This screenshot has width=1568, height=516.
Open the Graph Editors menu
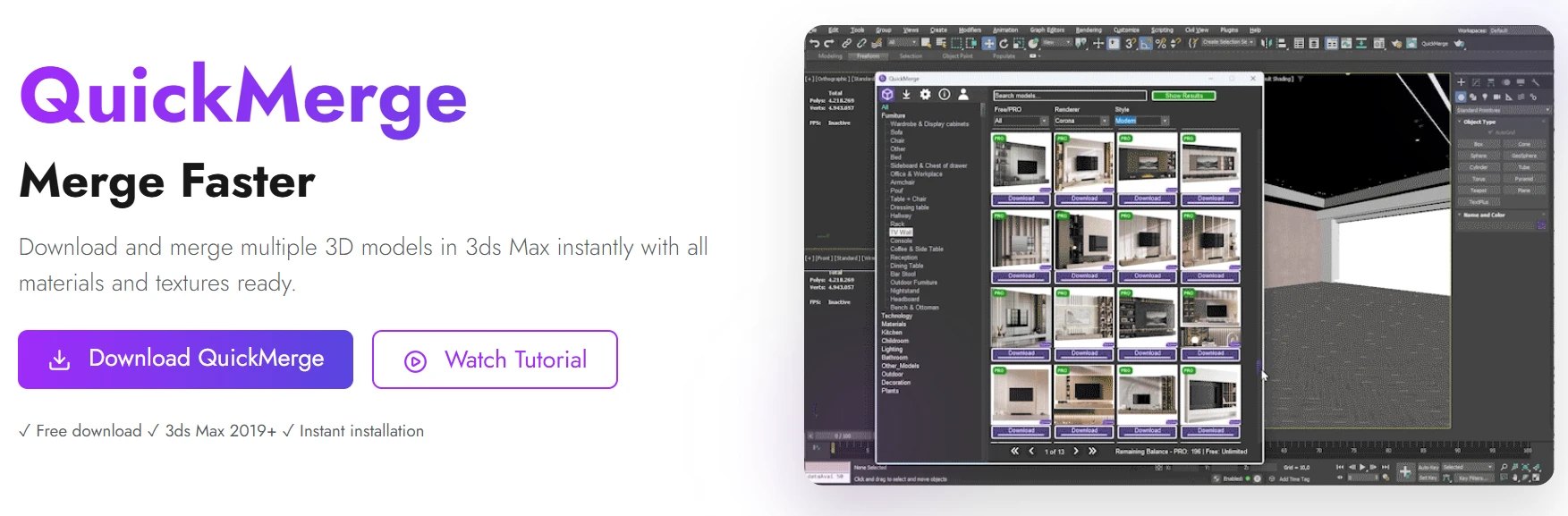click(x=1047, y=30)
